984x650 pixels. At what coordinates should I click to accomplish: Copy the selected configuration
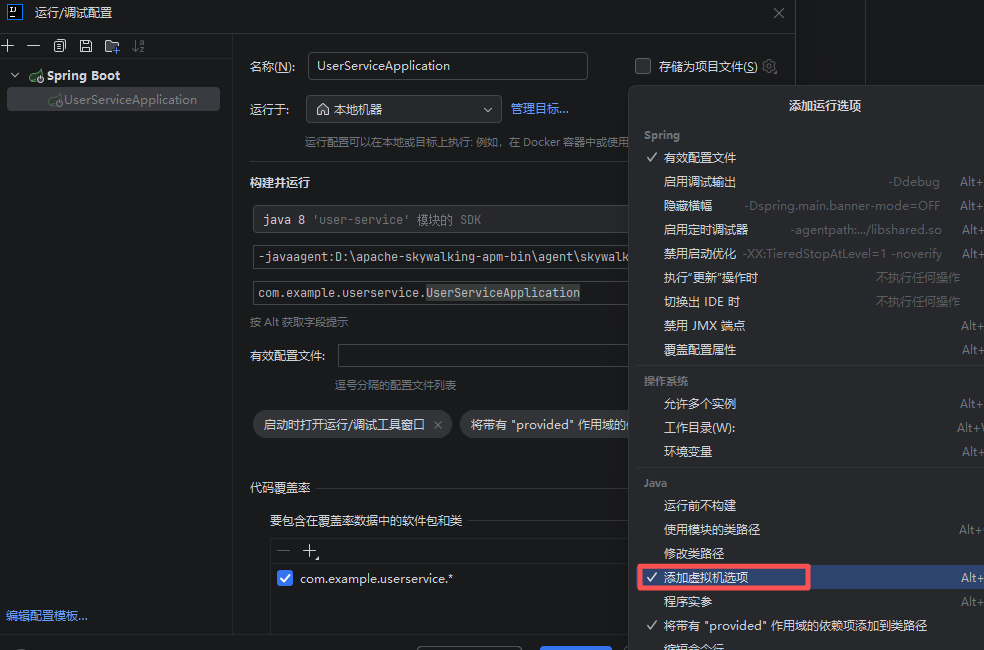pyautogui.click(x=60, y=46)
